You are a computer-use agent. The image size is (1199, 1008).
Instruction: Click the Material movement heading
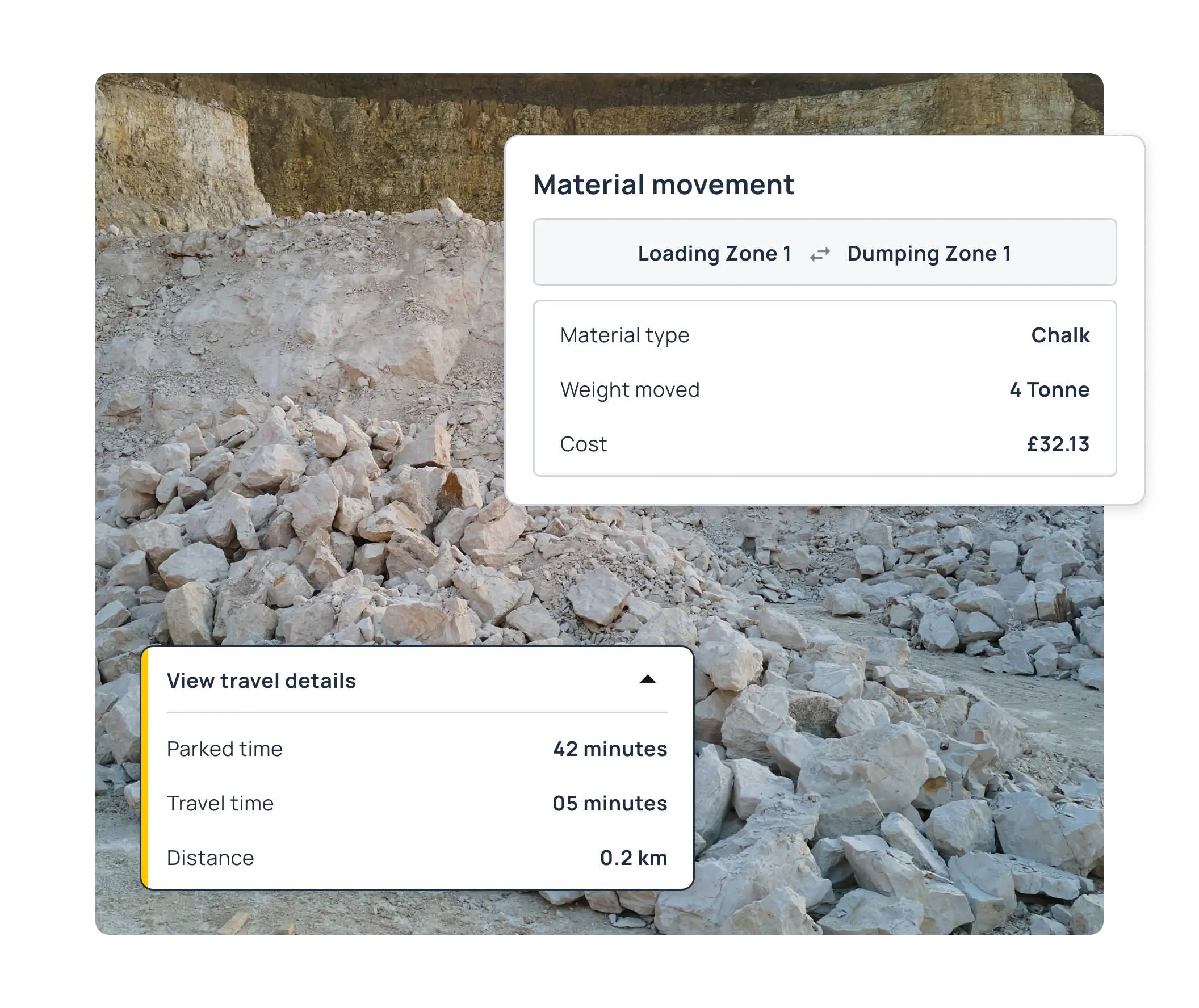click(664, 184)
